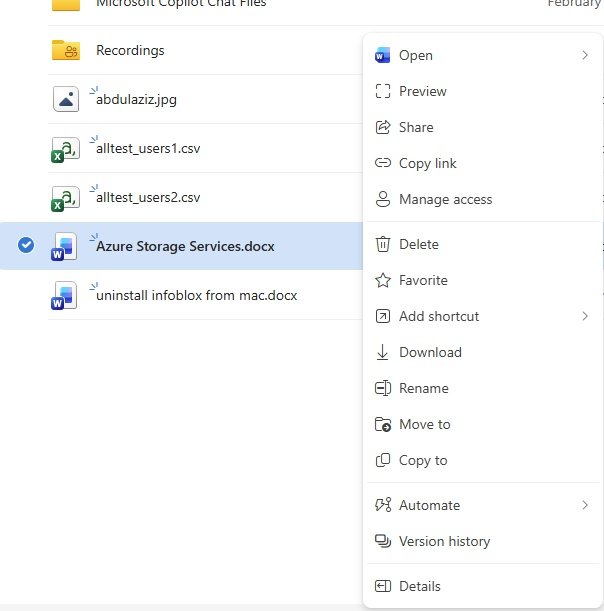
Task: Open alltest_users1.csv file name
Action: (x=148, y=148)
